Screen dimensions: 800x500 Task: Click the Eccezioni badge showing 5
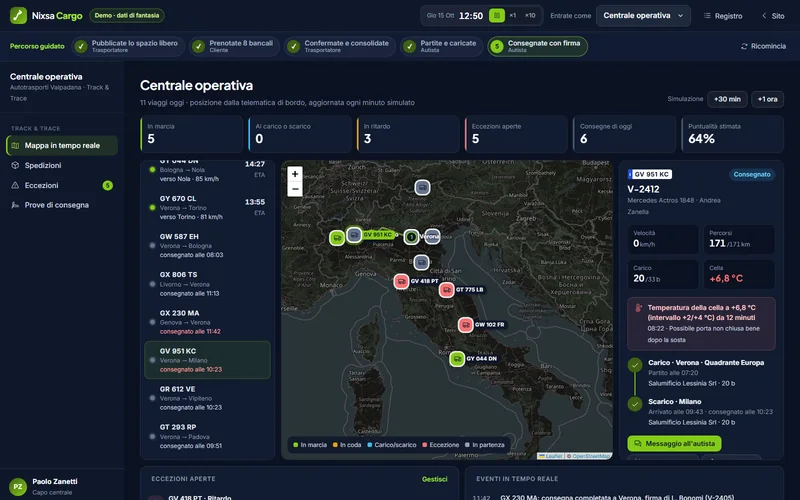coord(107,185)
